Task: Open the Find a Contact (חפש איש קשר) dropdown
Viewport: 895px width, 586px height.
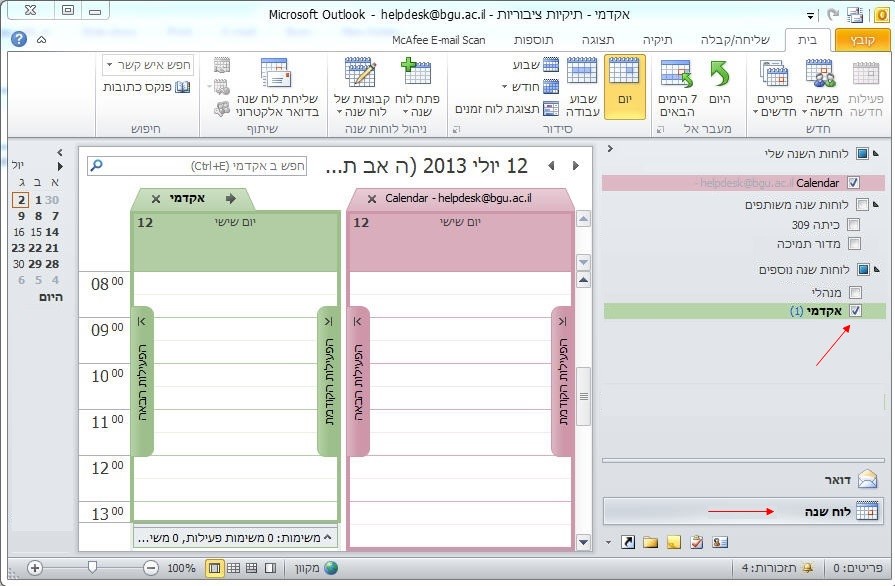Action: point(110,65)
